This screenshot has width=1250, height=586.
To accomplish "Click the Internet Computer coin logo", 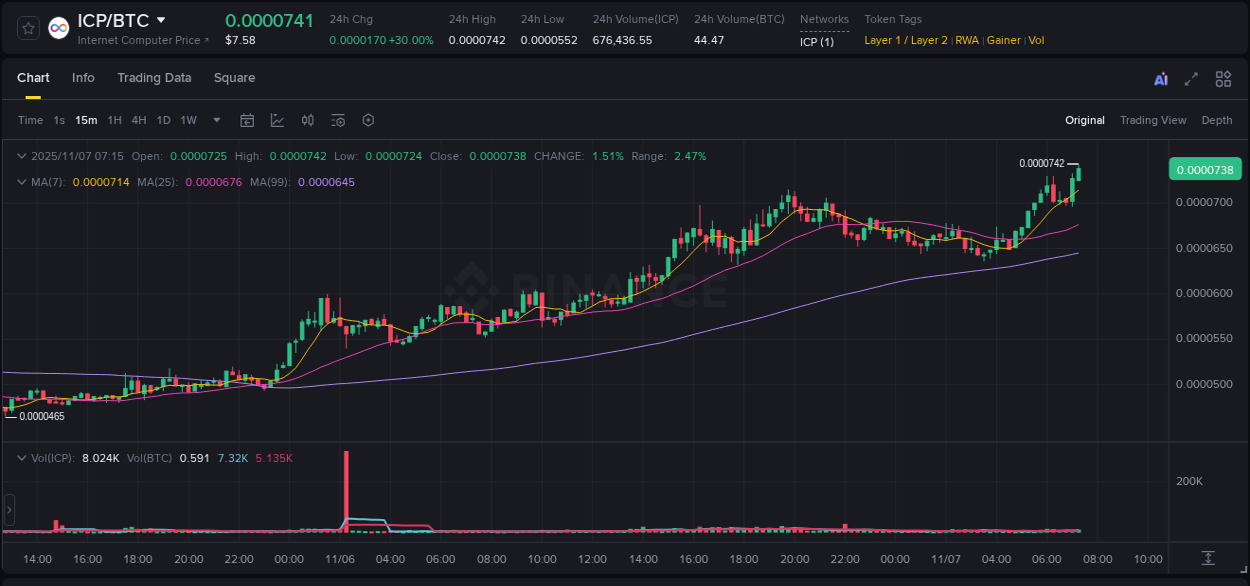I will [x=59, y=27].
